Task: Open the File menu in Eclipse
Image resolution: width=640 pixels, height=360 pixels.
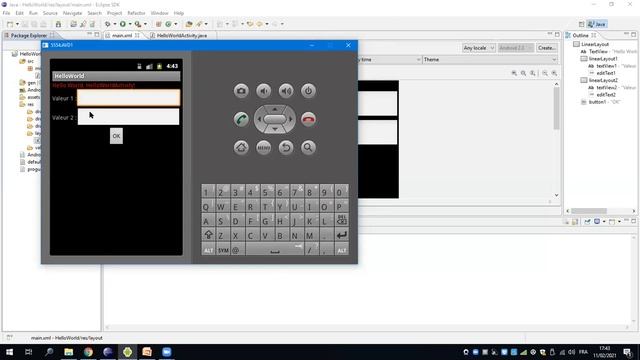Action: (7, 13)
